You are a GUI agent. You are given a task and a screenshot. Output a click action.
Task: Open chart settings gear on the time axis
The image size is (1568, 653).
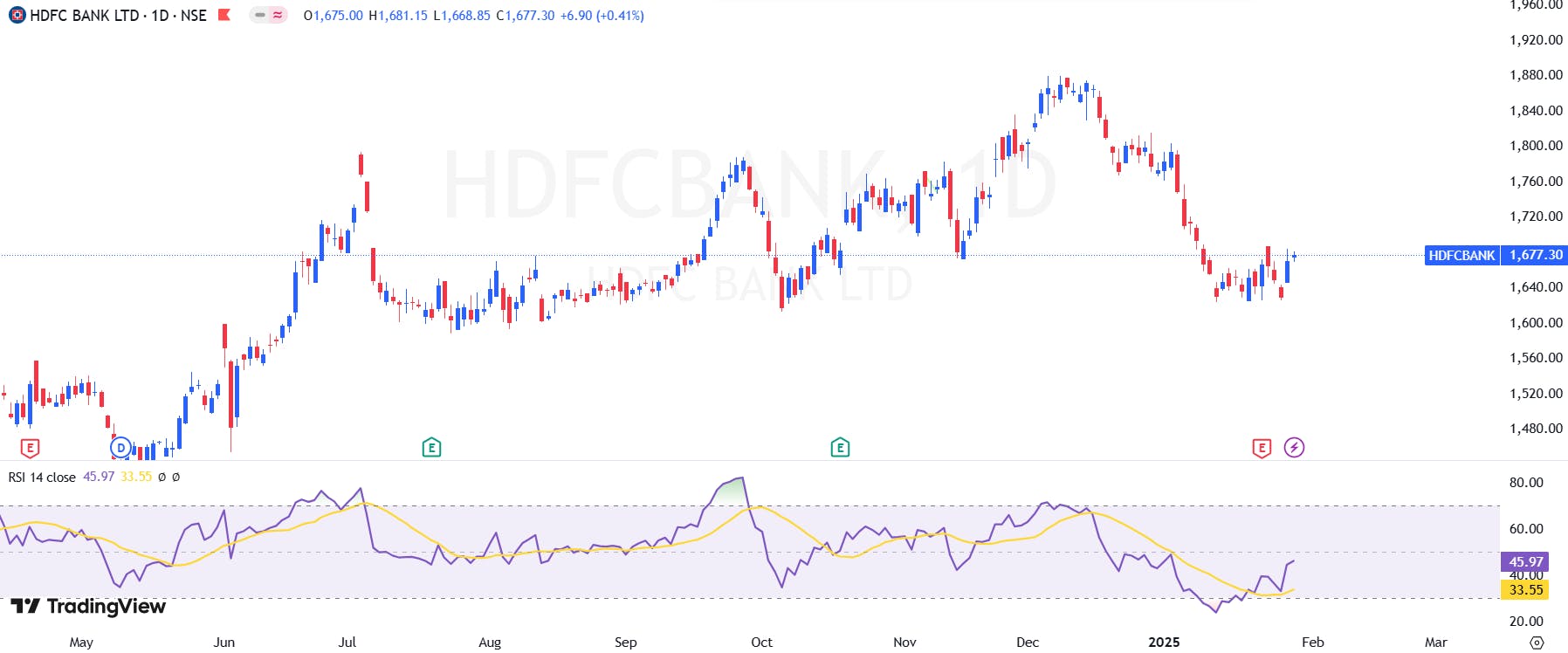(x=1537, y=643)
